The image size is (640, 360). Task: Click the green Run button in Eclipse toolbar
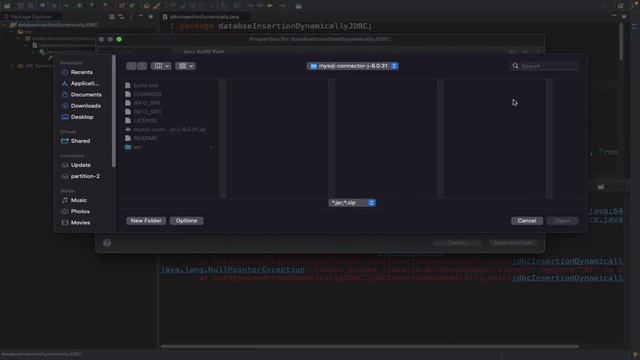pos(79,6)
